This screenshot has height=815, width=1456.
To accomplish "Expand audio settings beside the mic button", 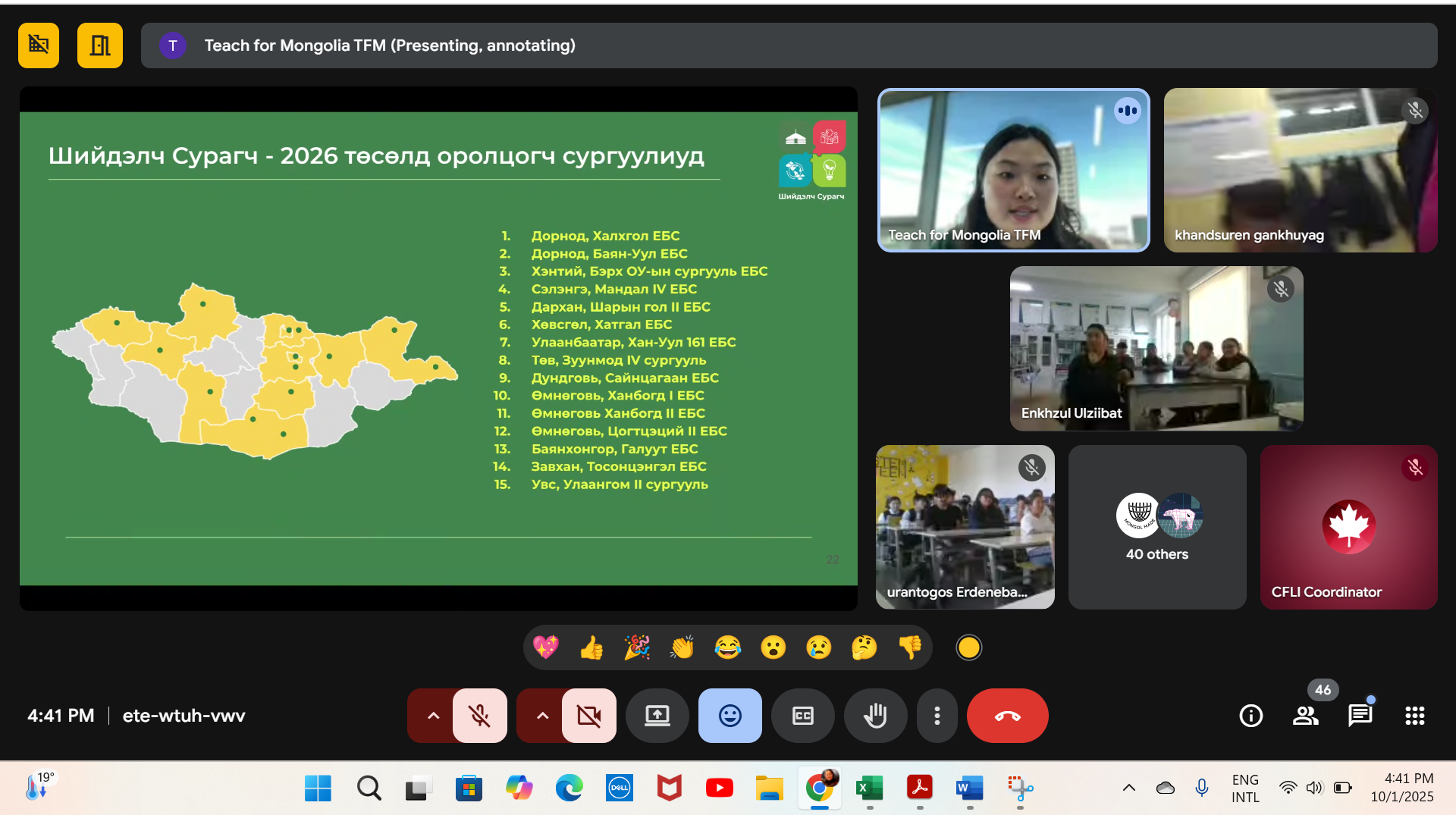I will pos(431,715).
